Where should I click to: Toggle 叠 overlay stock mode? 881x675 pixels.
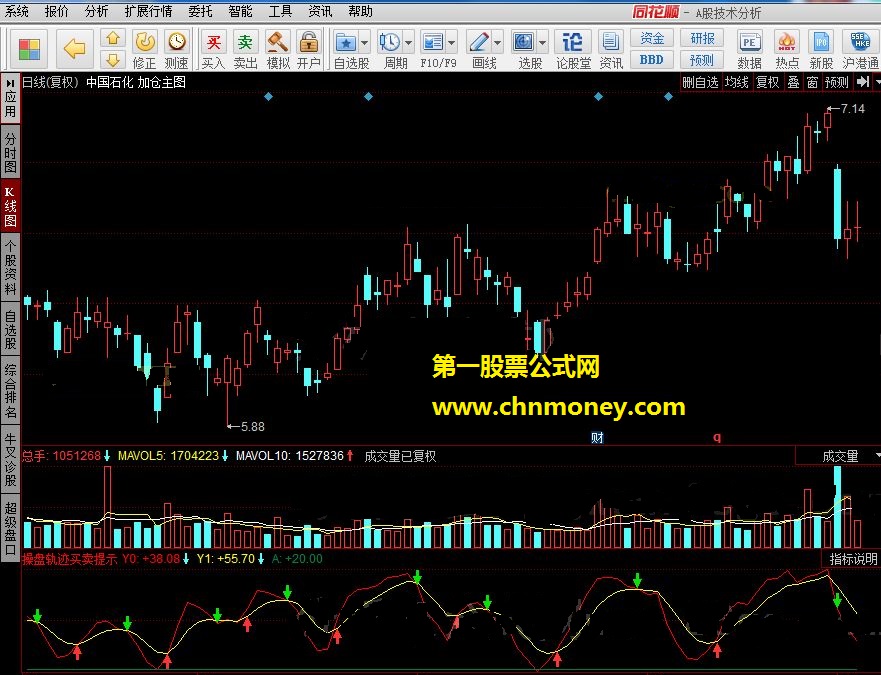pos(793,82)
